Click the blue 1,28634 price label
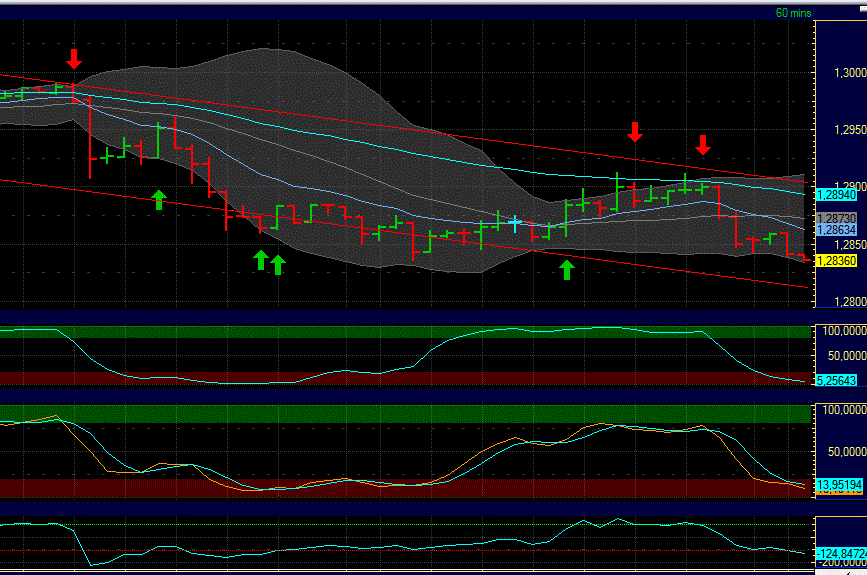The width and height of the screenshot is (867, 575). 837,229
